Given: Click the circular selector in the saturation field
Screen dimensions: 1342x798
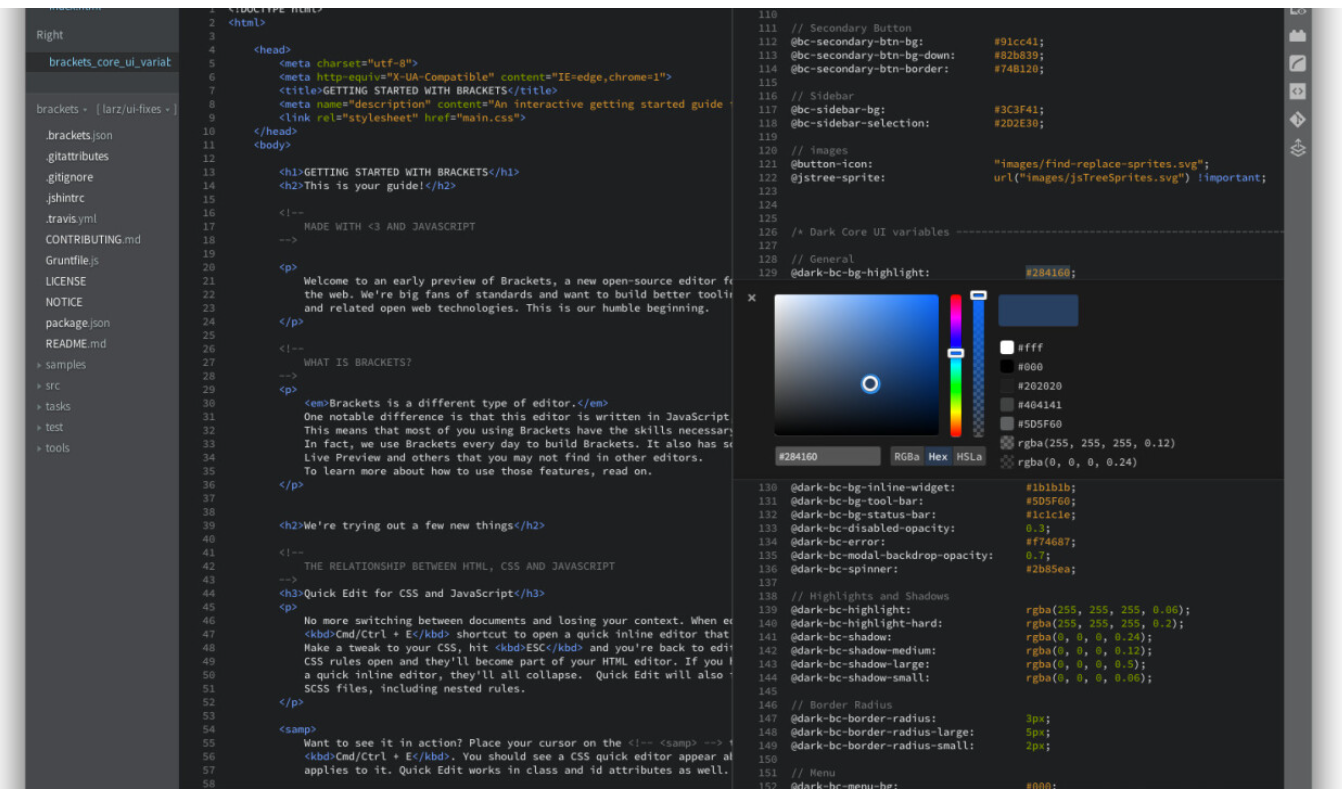Looking at the screenshot, I should click(x=870, y=384).
